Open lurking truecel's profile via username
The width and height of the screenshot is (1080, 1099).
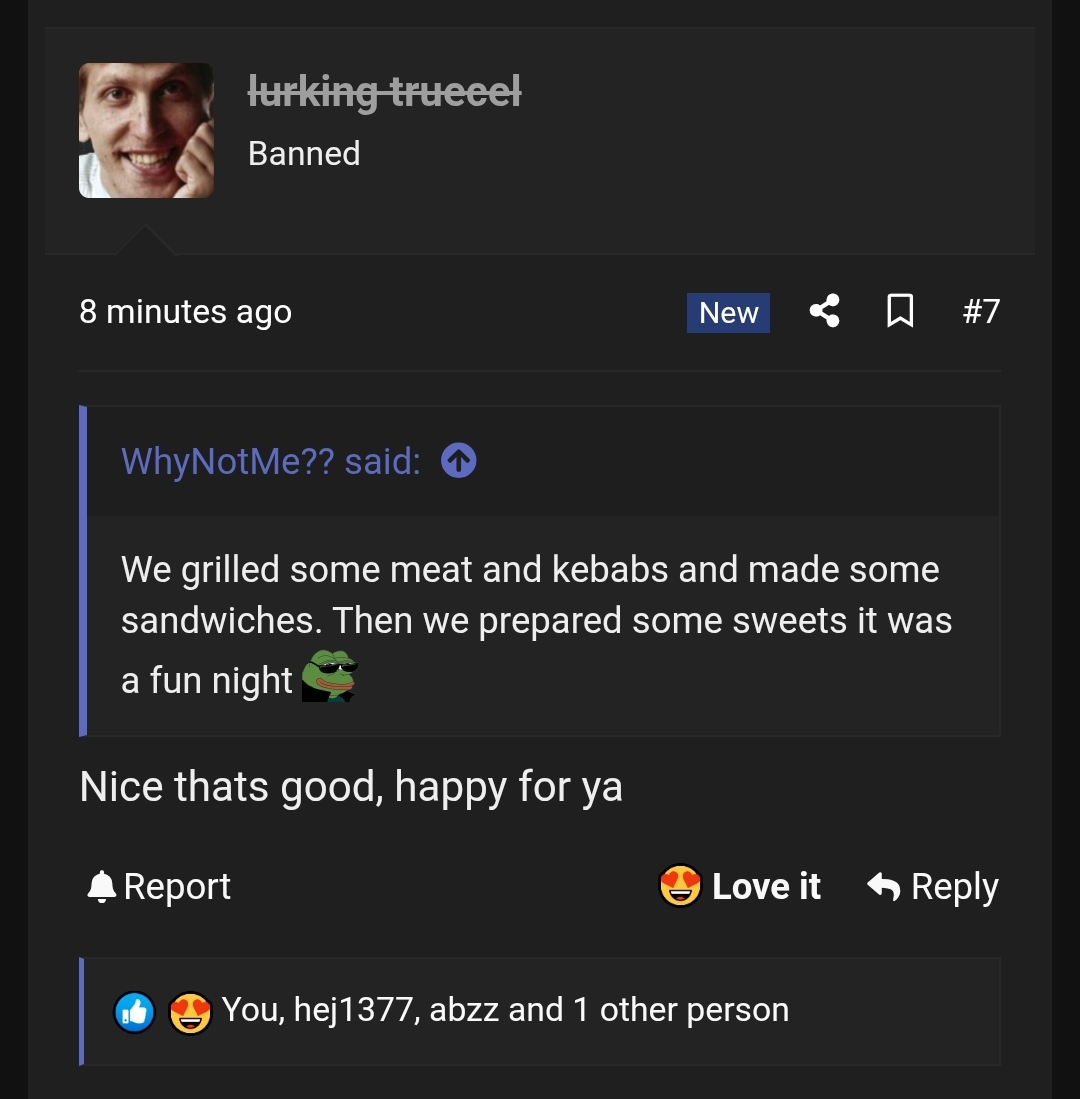(x=385, y=92)
